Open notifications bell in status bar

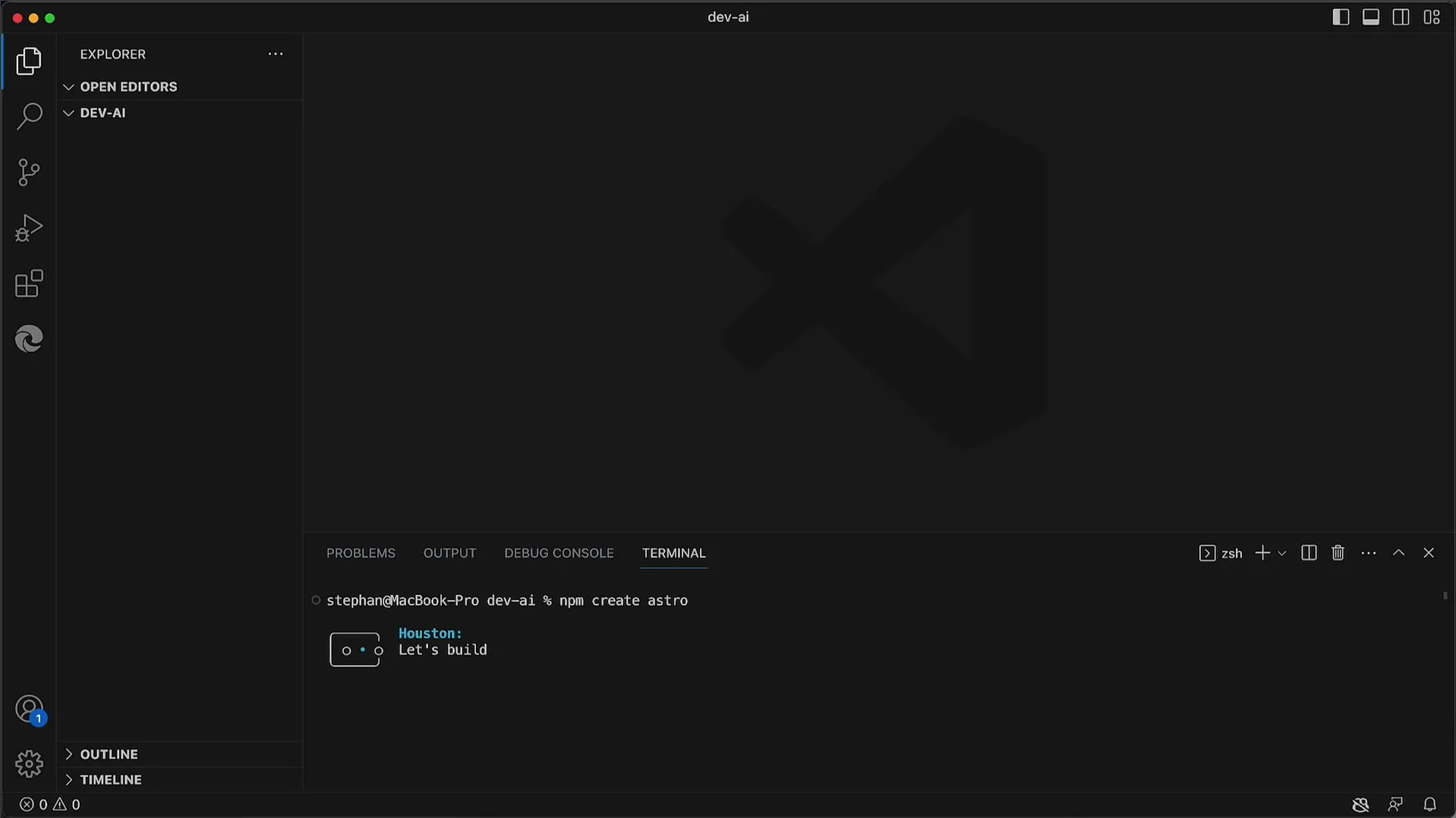pyautogui.click(x=1429, y=804)
